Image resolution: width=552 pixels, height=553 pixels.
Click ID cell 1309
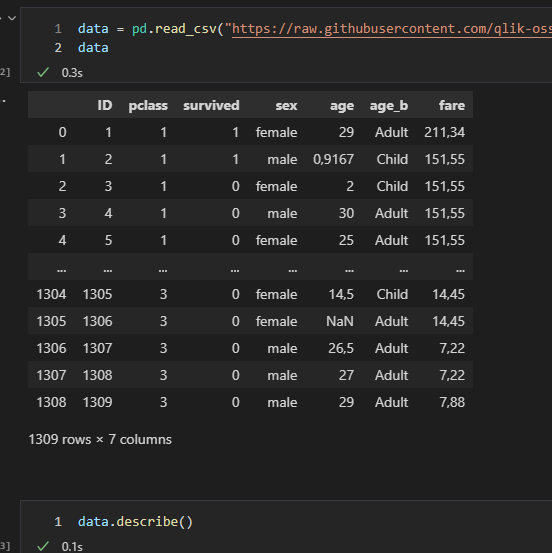tap(97, 402)
